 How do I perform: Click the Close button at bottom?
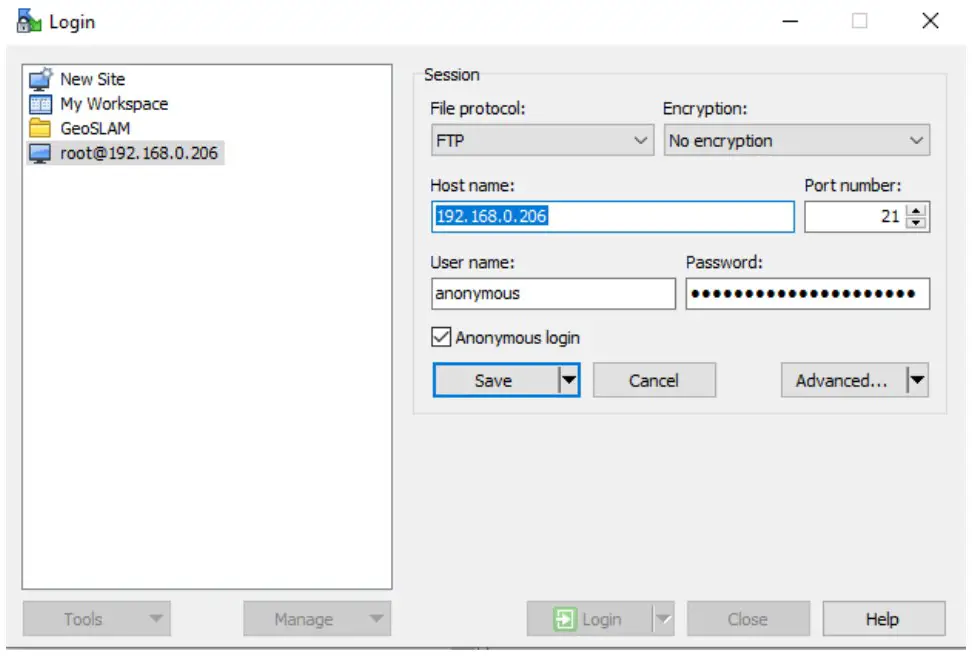(748, 619)
